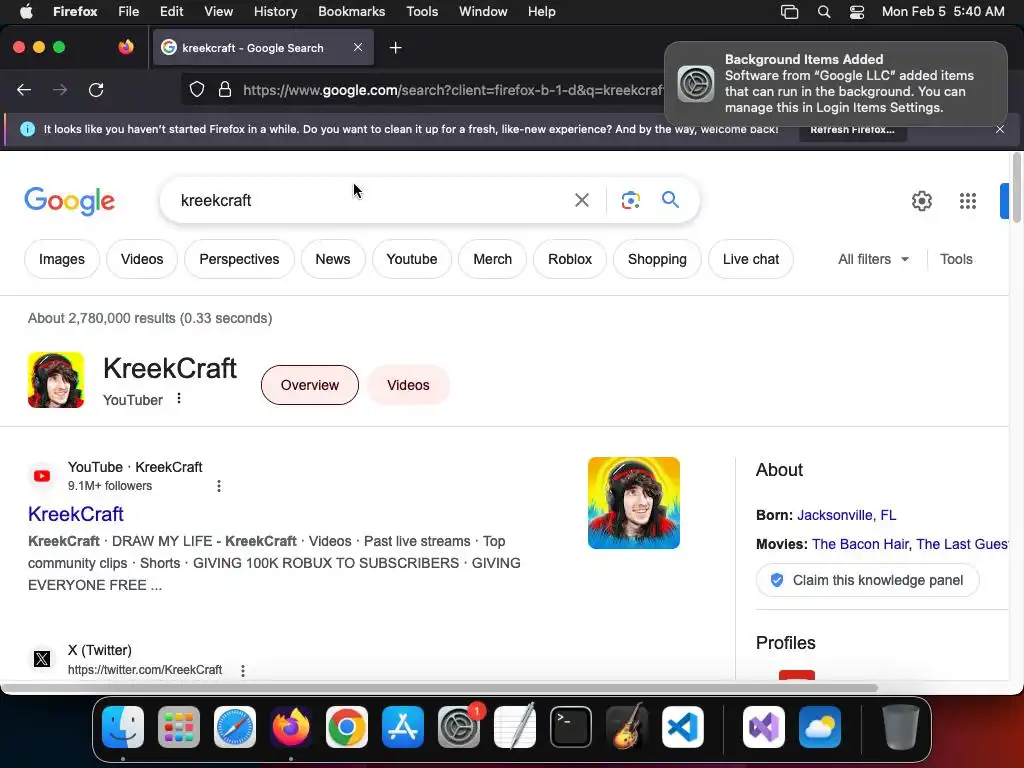Open TextEdit from the dock
1024x768 pixels.
coord(515,727)
